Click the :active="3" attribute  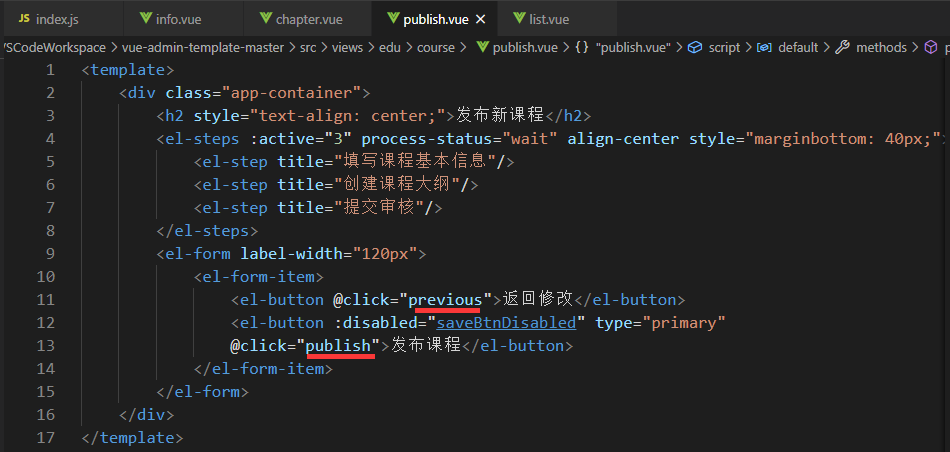click(x=301, y=139)
